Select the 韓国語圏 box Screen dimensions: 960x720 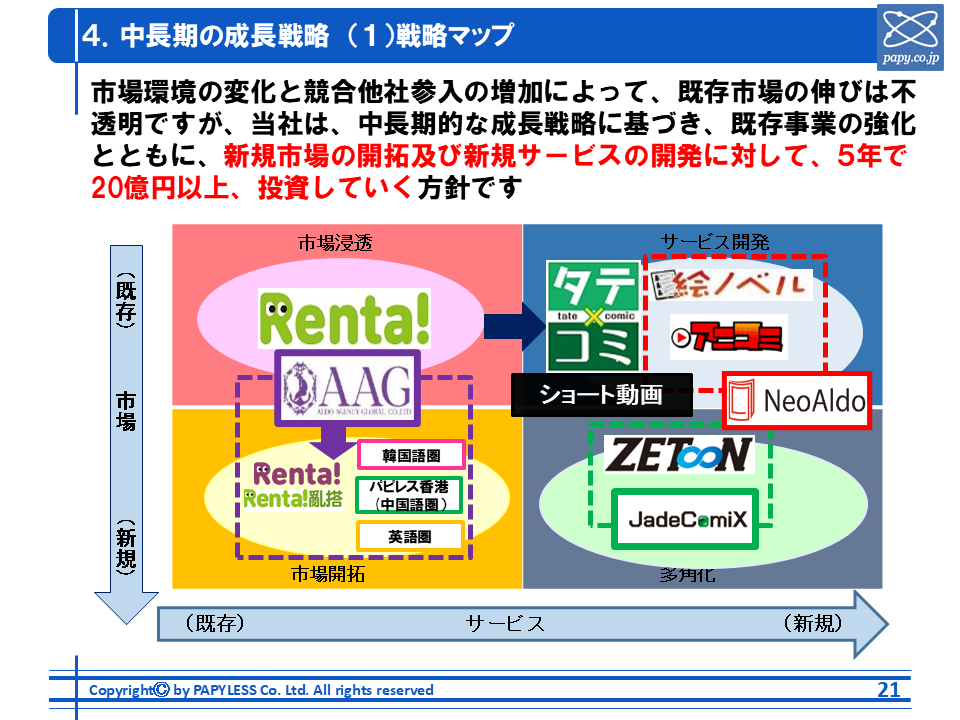(x=411, y=456)
